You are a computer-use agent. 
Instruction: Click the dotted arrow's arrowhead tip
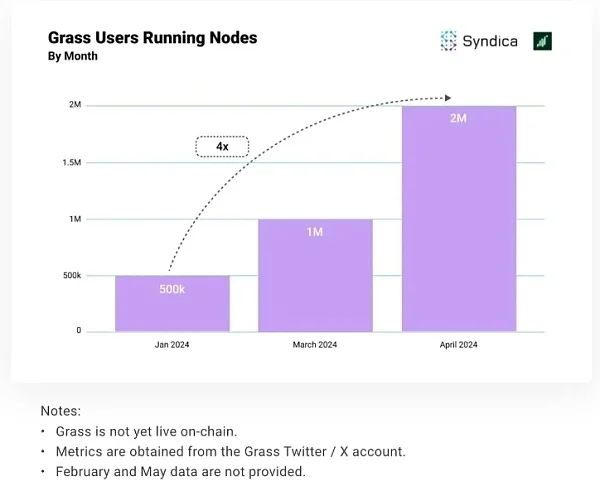447,98
